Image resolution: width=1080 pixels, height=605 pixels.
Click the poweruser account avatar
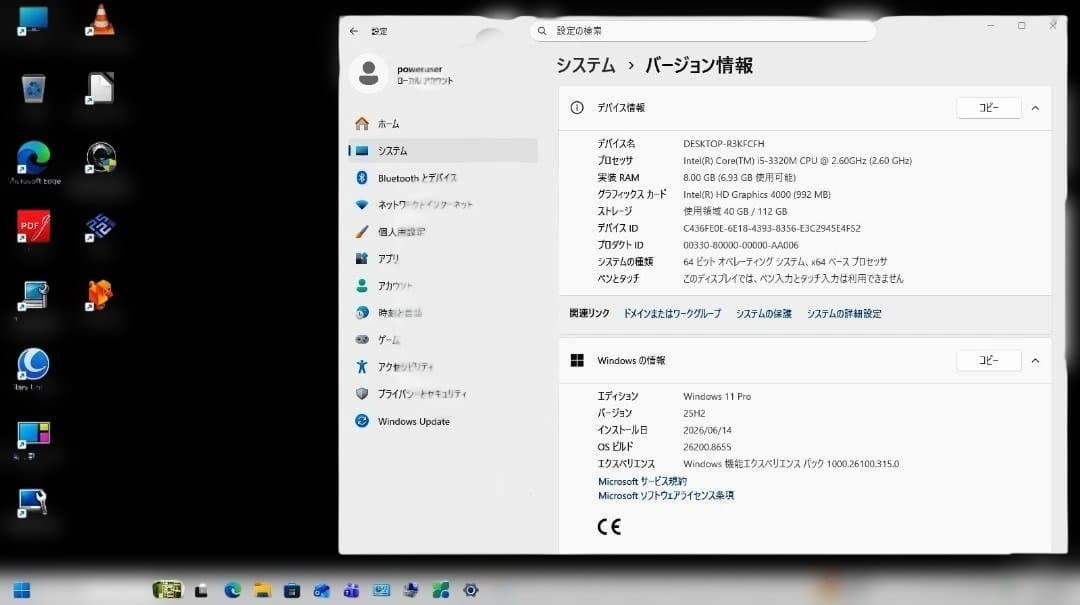pos(368,73)
